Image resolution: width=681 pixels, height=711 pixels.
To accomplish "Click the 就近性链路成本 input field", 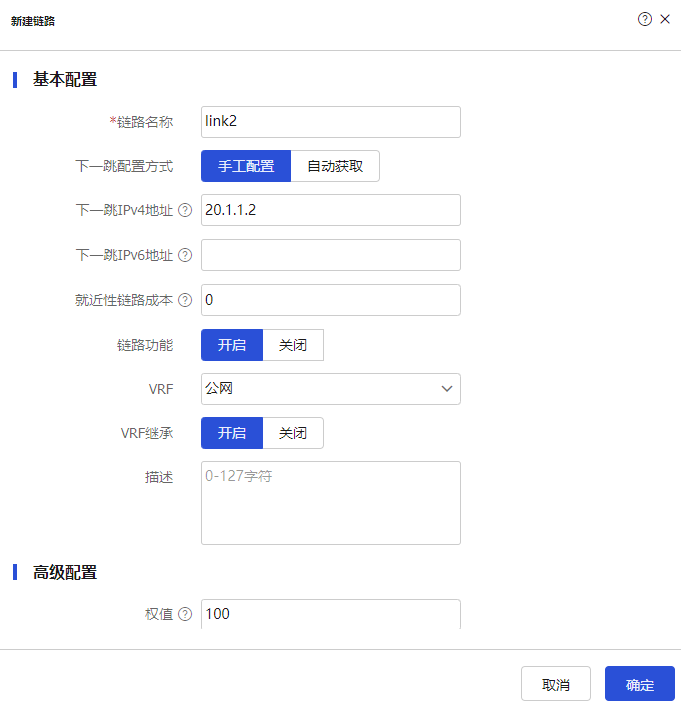I will (331, 300).
